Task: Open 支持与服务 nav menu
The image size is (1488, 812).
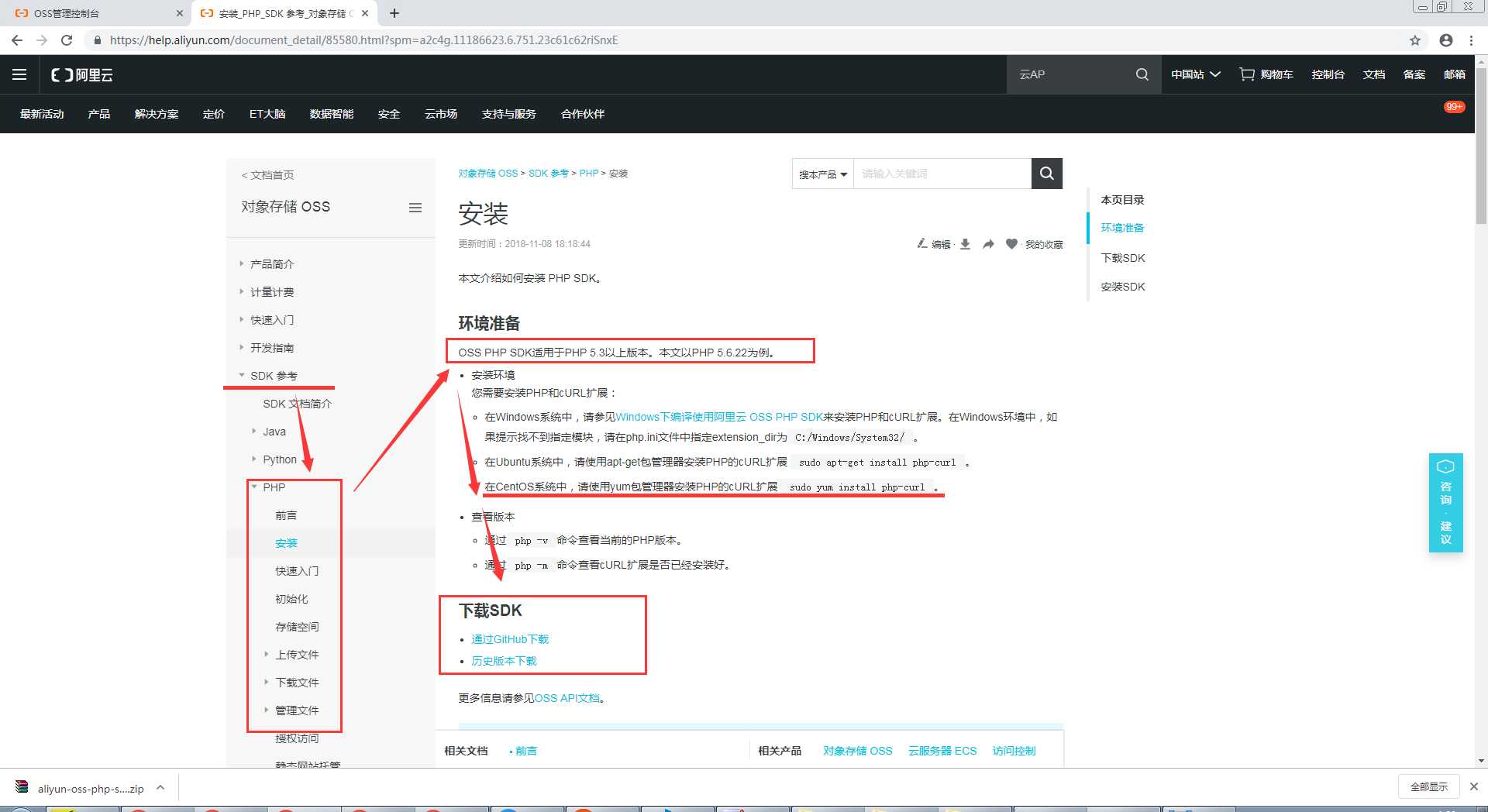Action: coord(509,114)
